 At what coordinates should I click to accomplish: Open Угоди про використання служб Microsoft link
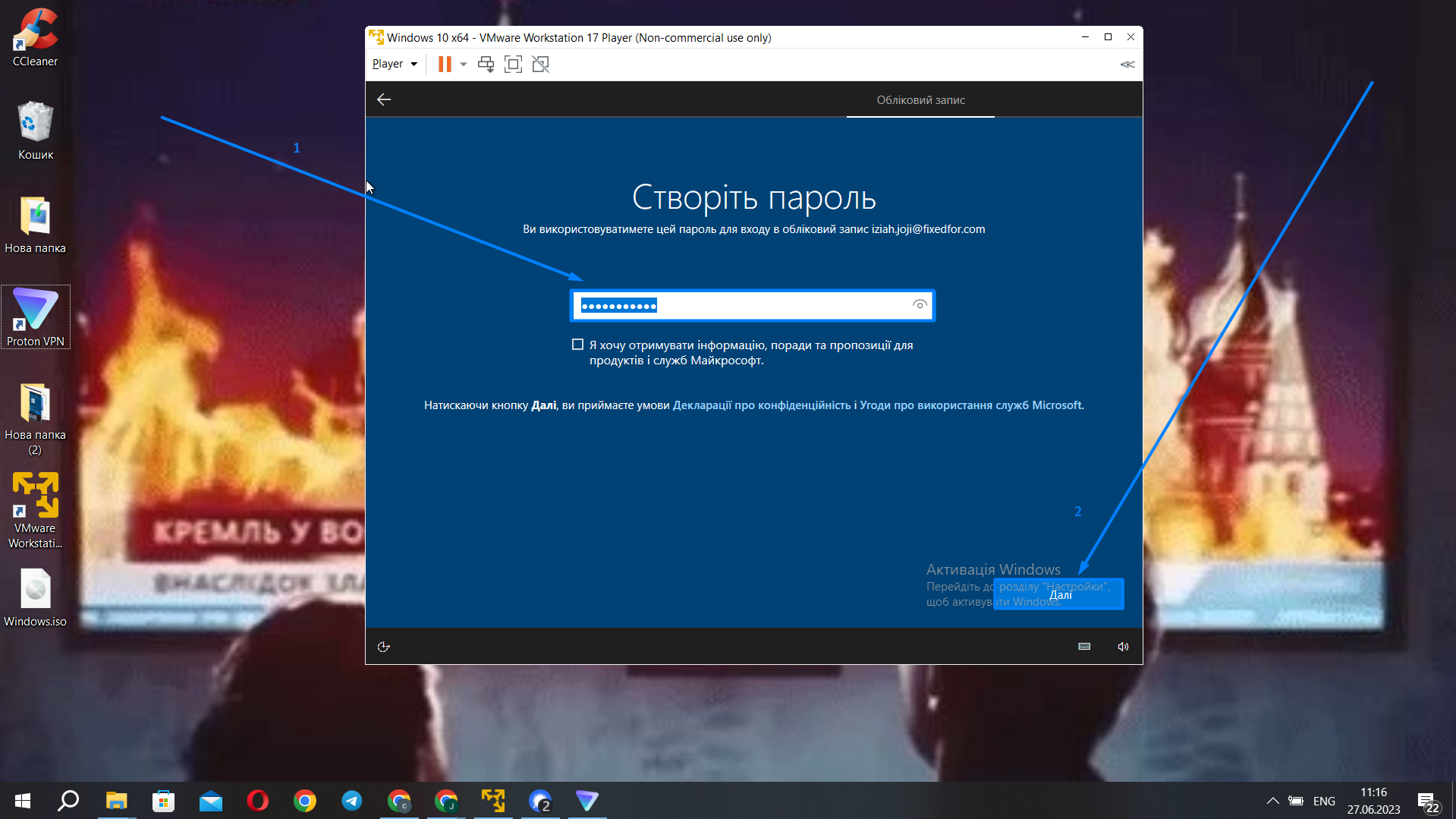970,405
